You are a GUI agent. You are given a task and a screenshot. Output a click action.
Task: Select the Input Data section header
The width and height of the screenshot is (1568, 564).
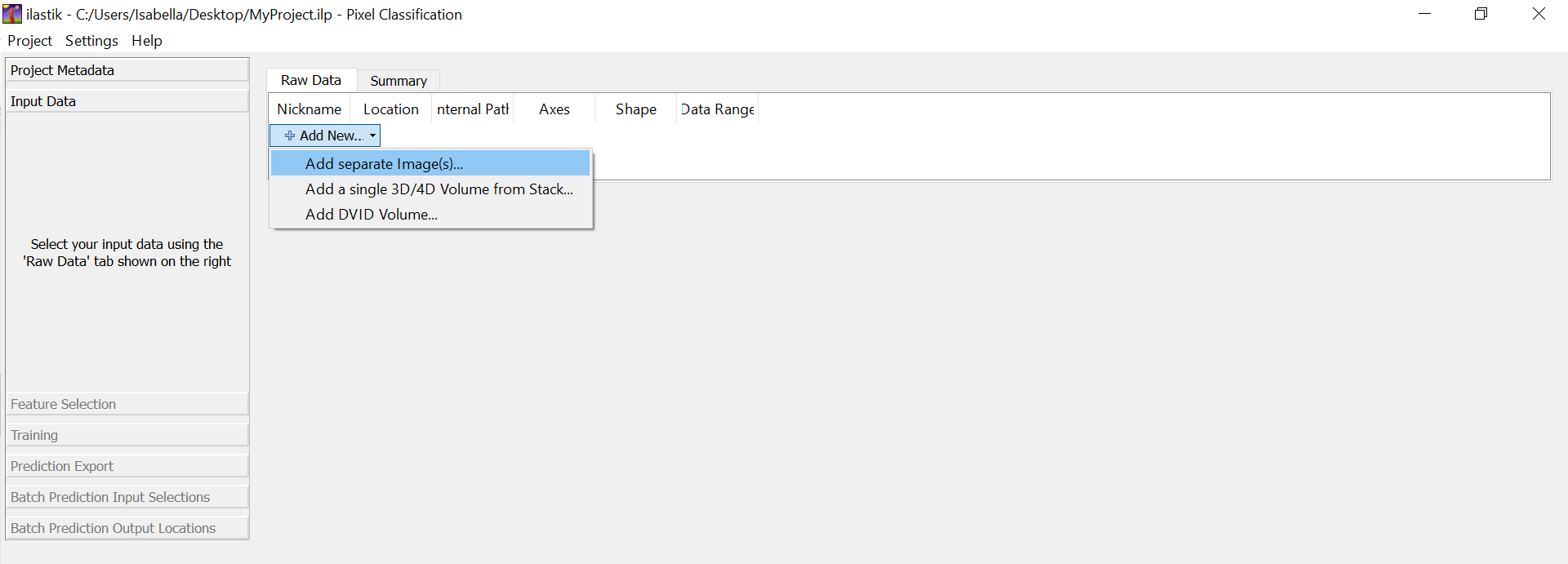tap(127, 101)
